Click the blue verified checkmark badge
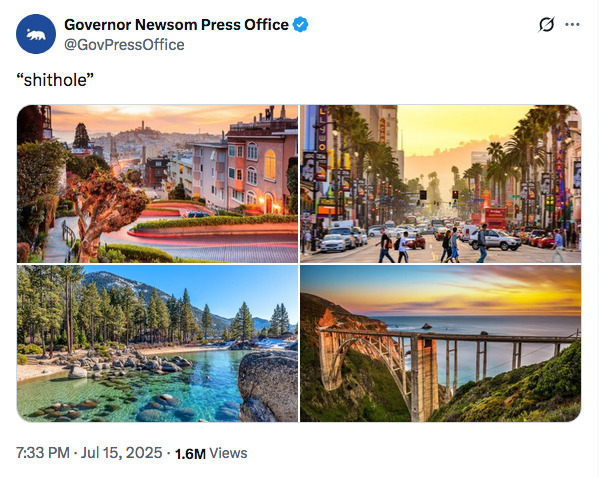Viewport: 599px width, 478px height. coord(300,24)
